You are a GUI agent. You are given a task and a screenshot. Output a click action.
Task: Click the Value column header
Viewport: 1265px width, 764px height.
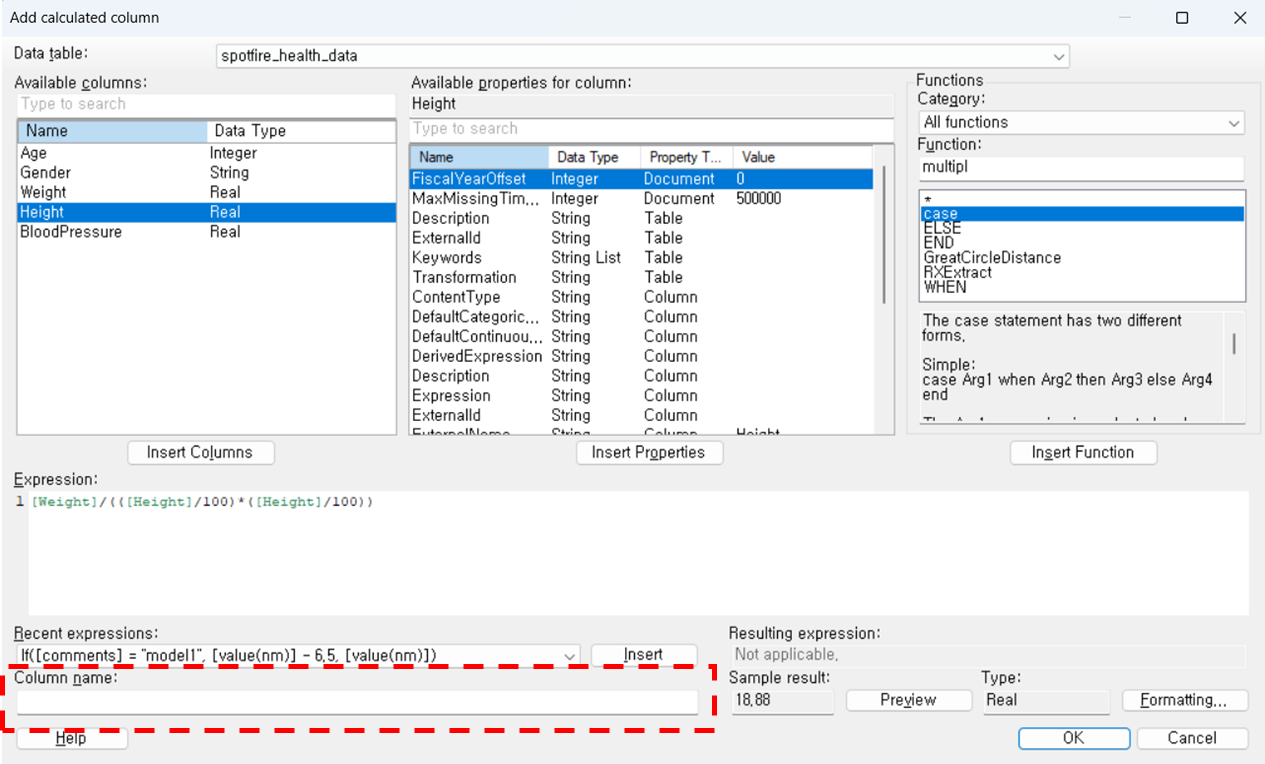tap(803, 157)
